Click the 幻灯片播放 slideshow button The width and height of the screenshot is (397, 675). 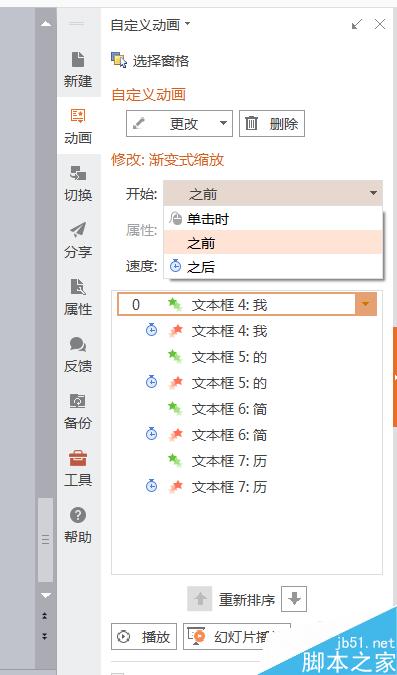(x=236, y=636)
